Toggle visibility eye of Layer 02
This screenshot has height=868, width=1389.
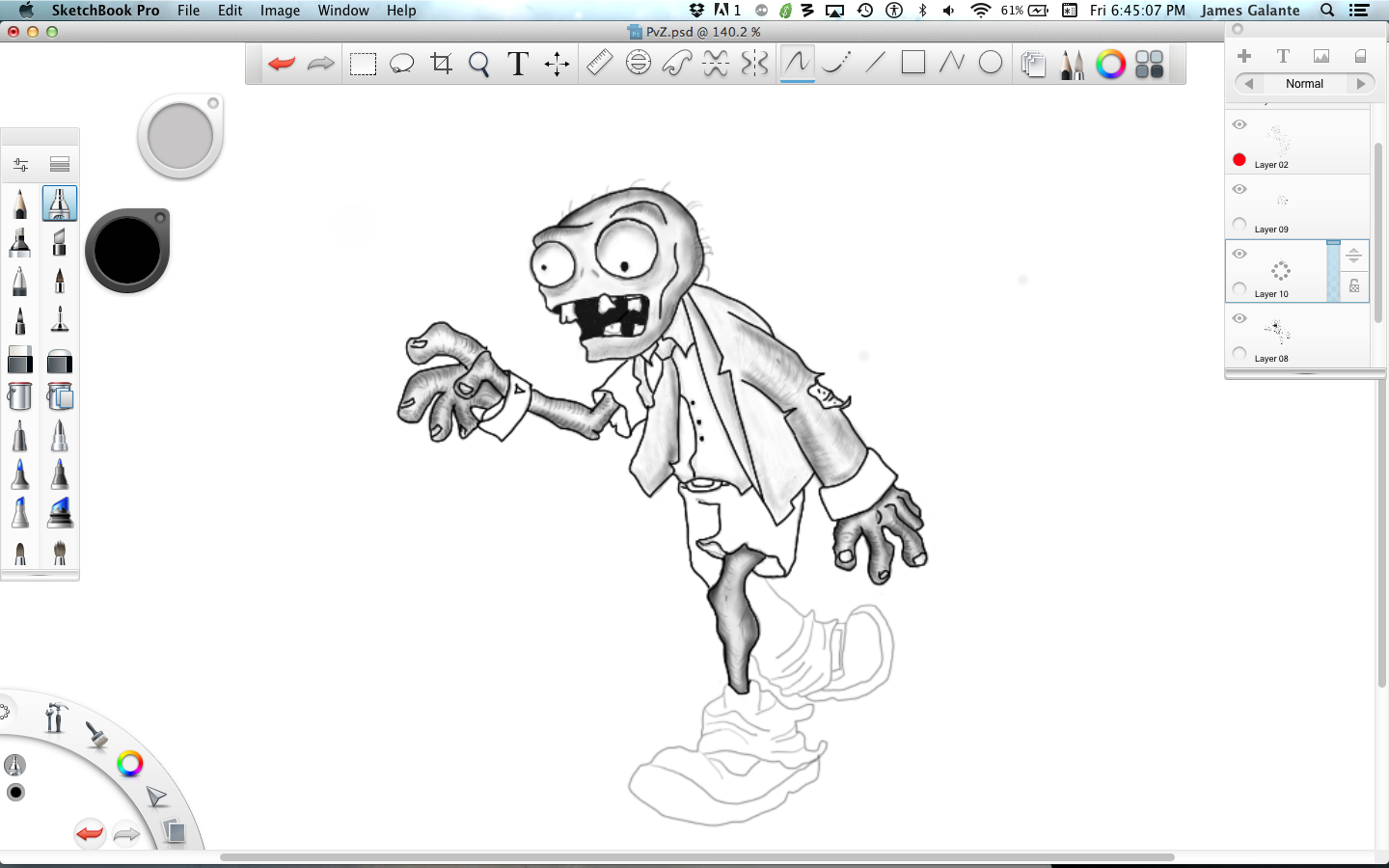tap(1239, 124)
